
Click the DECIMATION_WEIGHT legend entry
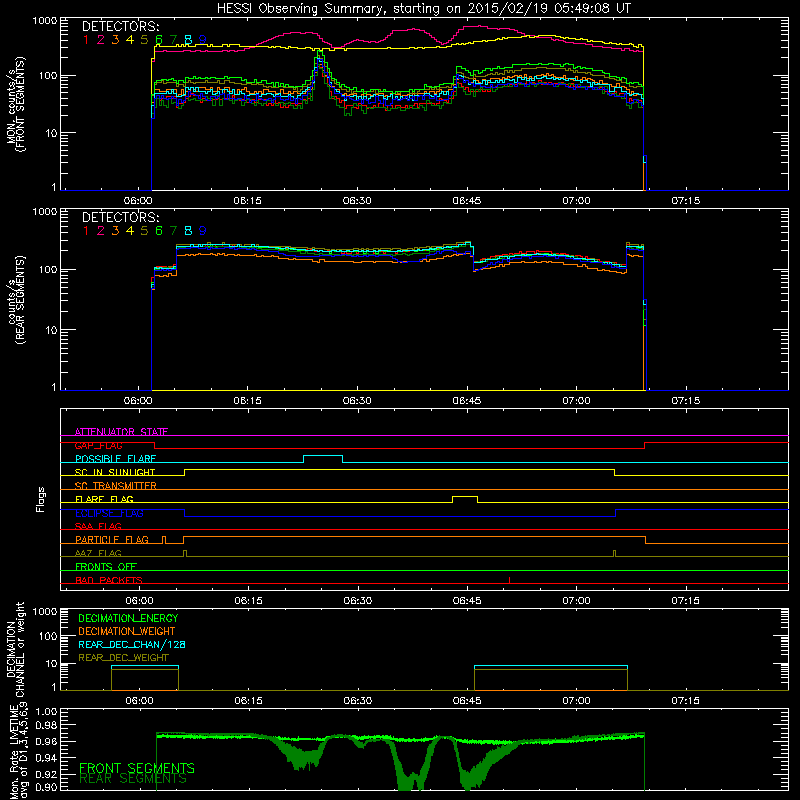pyautogui.click(x=127, y=632)
